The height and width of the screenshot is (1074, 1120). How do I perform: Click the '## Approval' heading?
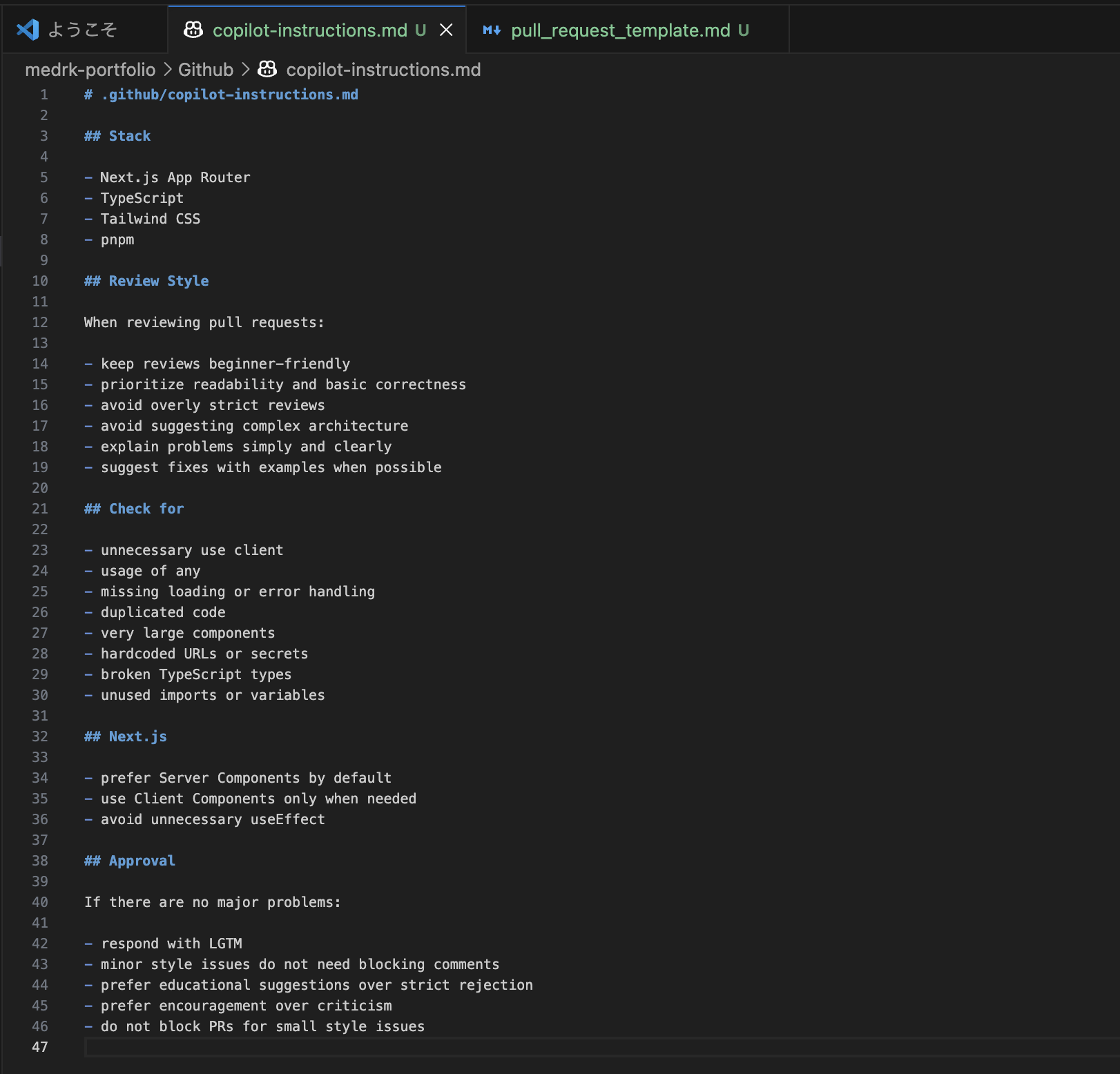click(x=130, y=861)
